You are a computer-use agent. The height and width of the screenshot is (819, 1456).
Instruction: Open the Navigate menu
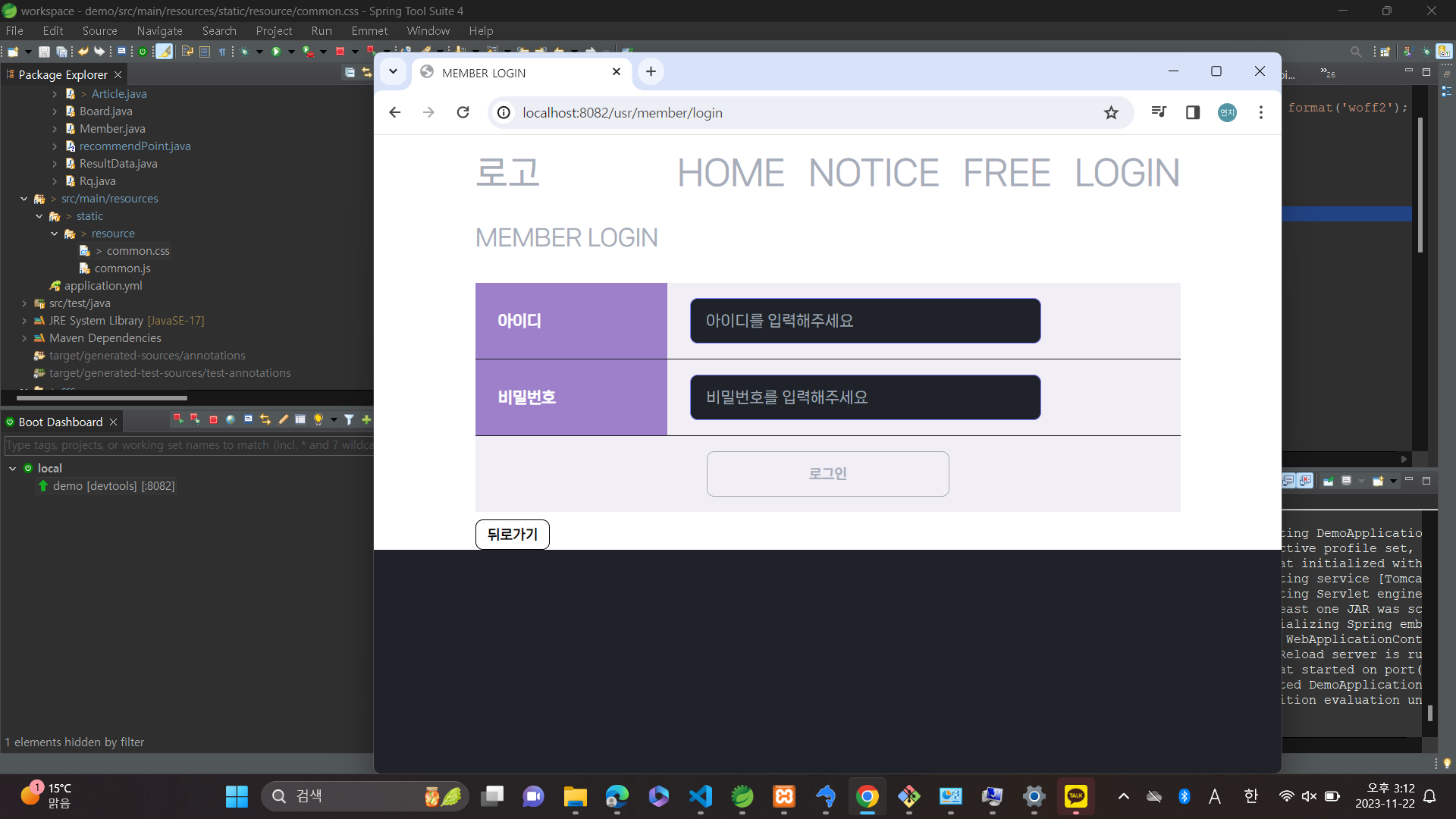(159, 30)
